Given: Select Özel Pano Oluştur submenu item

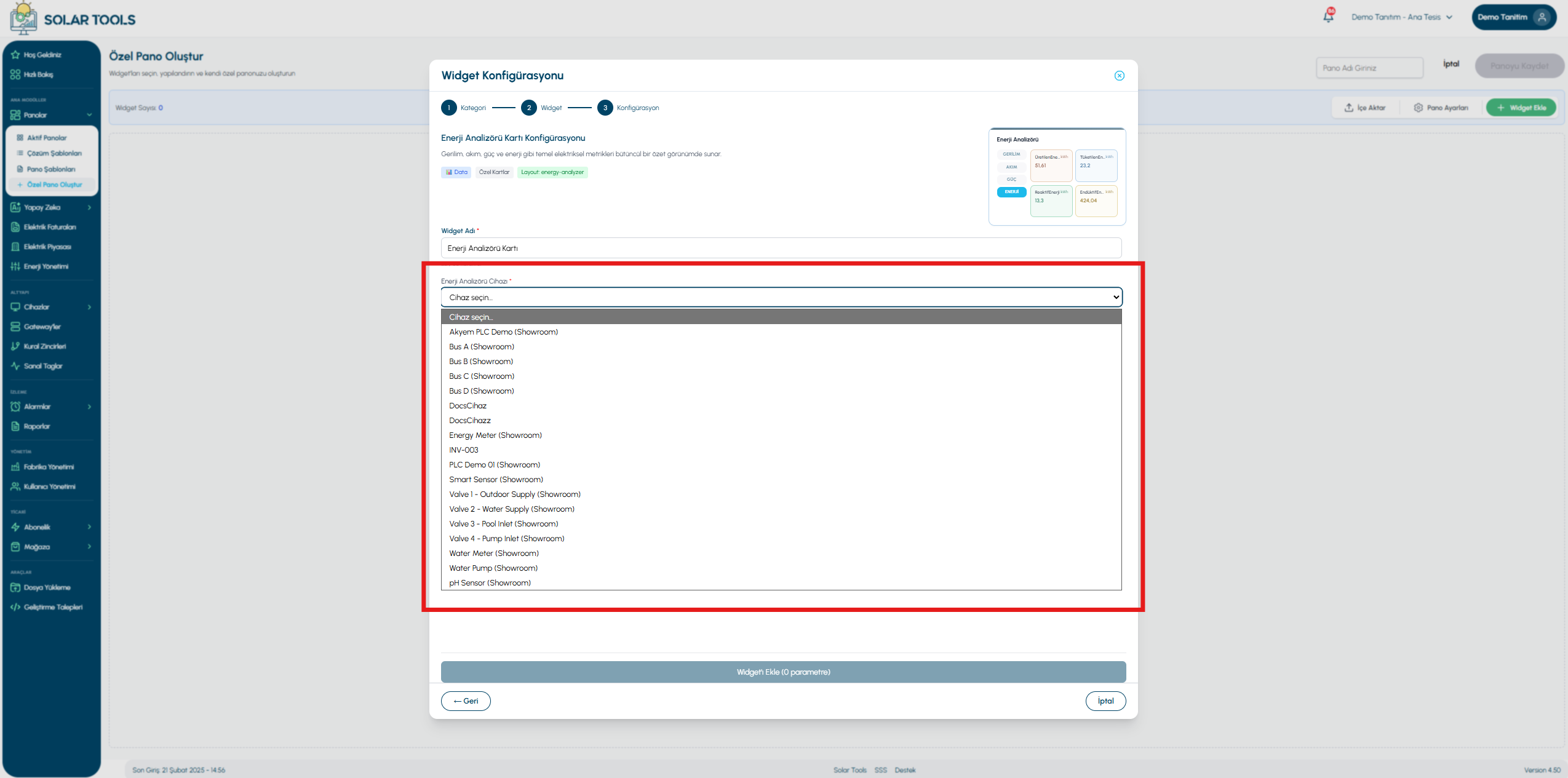Looking at the screenshot, I should pyautogui.click(x=52, y=185).
